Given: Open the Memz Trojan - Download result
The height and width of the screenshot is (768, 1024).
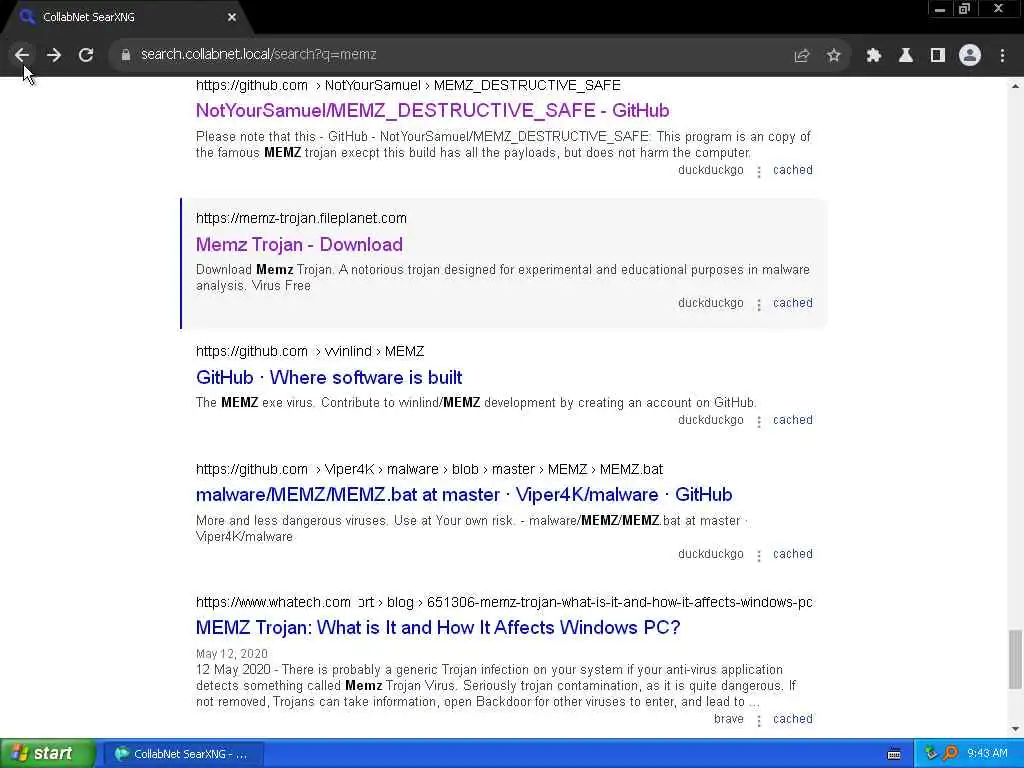Looking at the screenshot, I should point(299,244).
